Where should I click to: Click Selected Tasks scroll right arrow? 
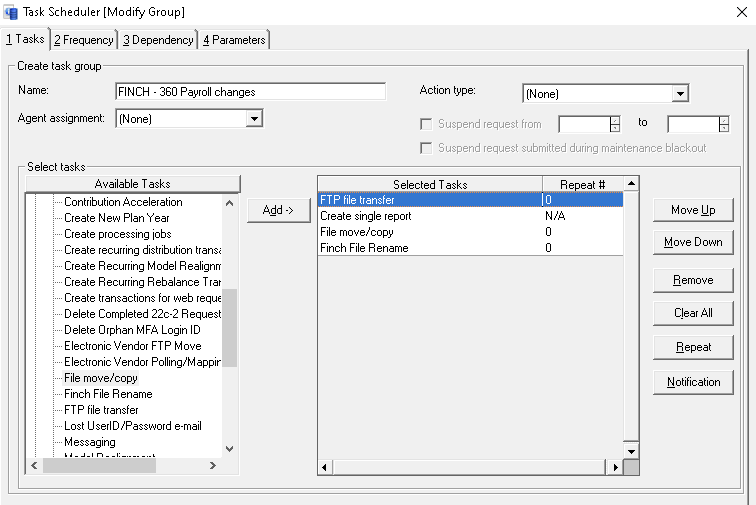pyautogui.click(x=615, y=467)
